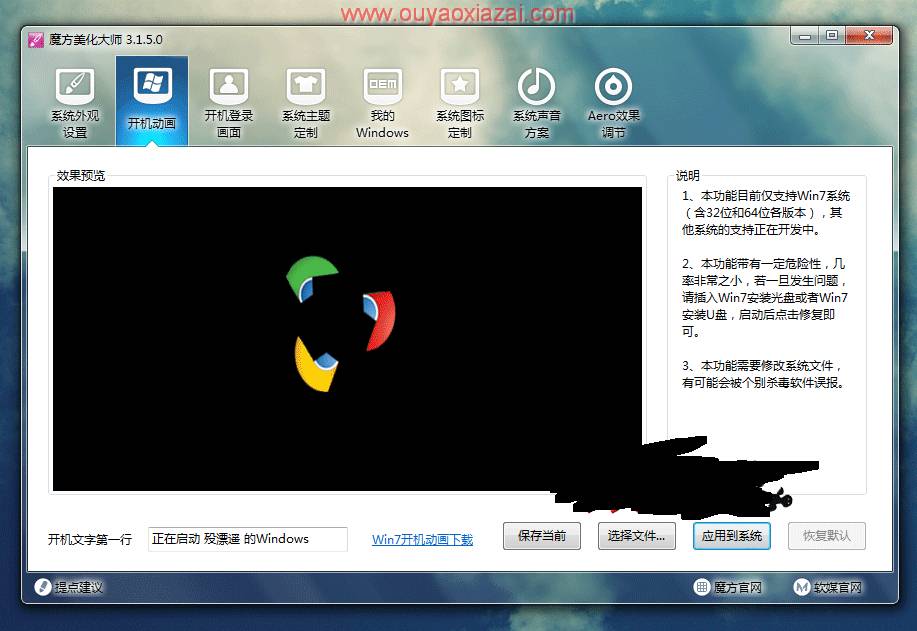Screen dimensions: 917x631
Task: Click 保存当前 button
Action: 542,536
